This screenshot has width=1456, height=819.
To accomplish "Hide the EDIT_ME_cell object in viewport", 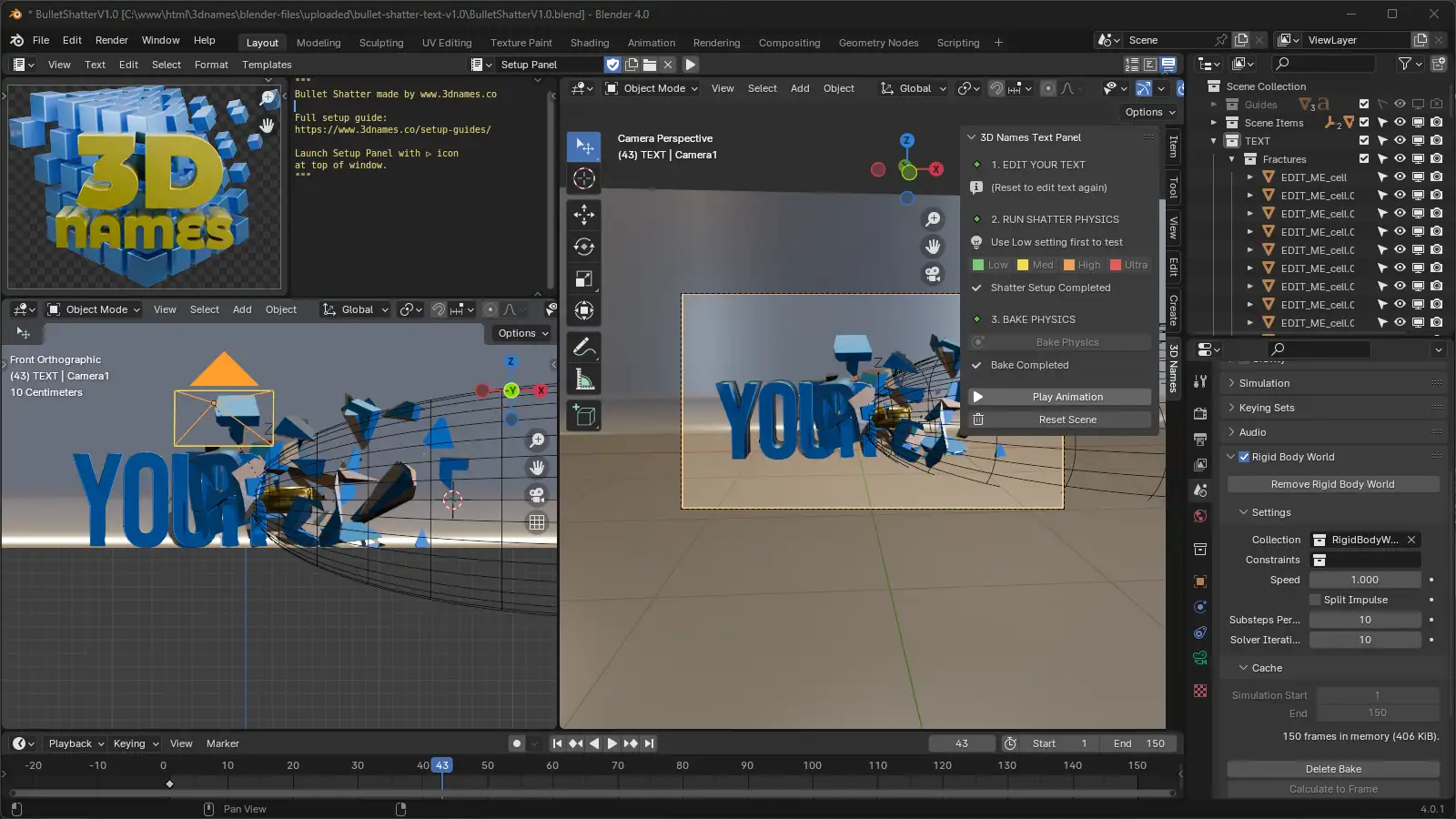I will point(1400,177).
